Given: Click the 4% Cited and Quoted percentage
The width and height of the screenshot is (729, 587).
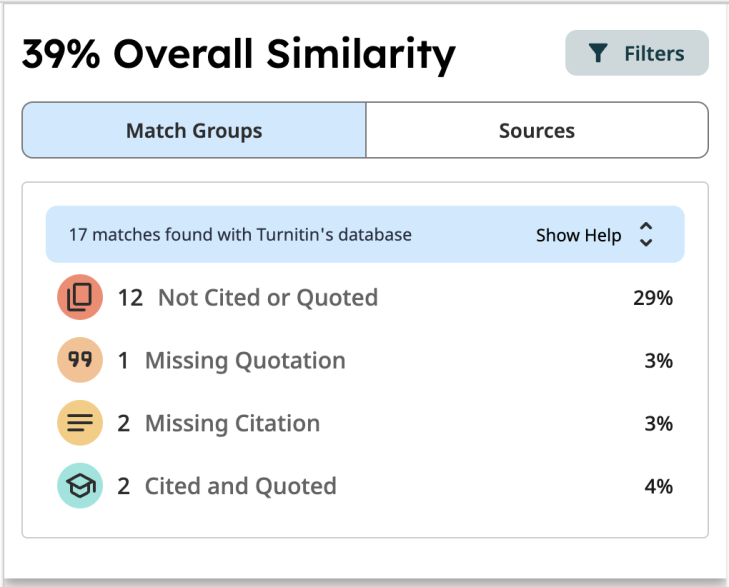Looking at the screenshot, I should [658, 486].
